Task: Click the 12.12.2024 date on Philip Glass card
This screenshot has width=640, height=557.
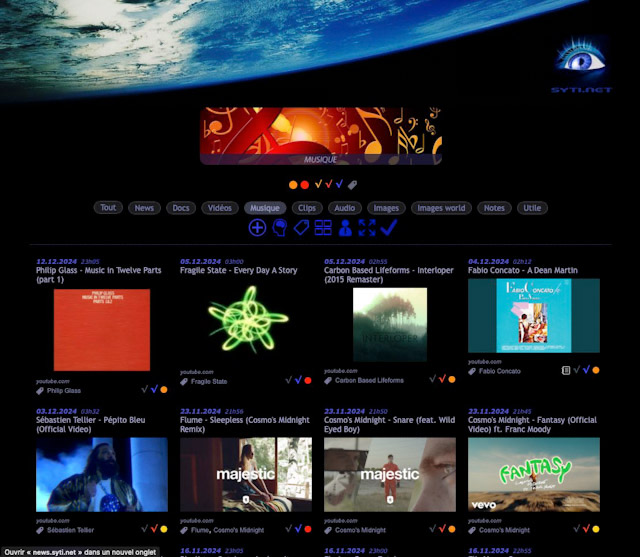Action: pyautogui.click(x=56, y=262)
